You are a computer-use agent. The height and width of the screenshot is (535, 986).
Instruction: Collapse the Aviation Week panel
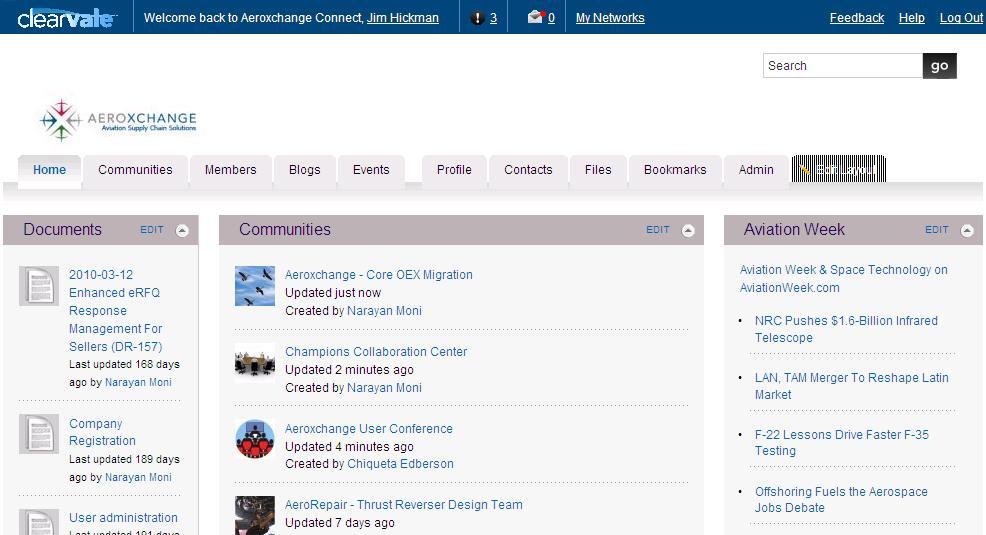point(967,230)
